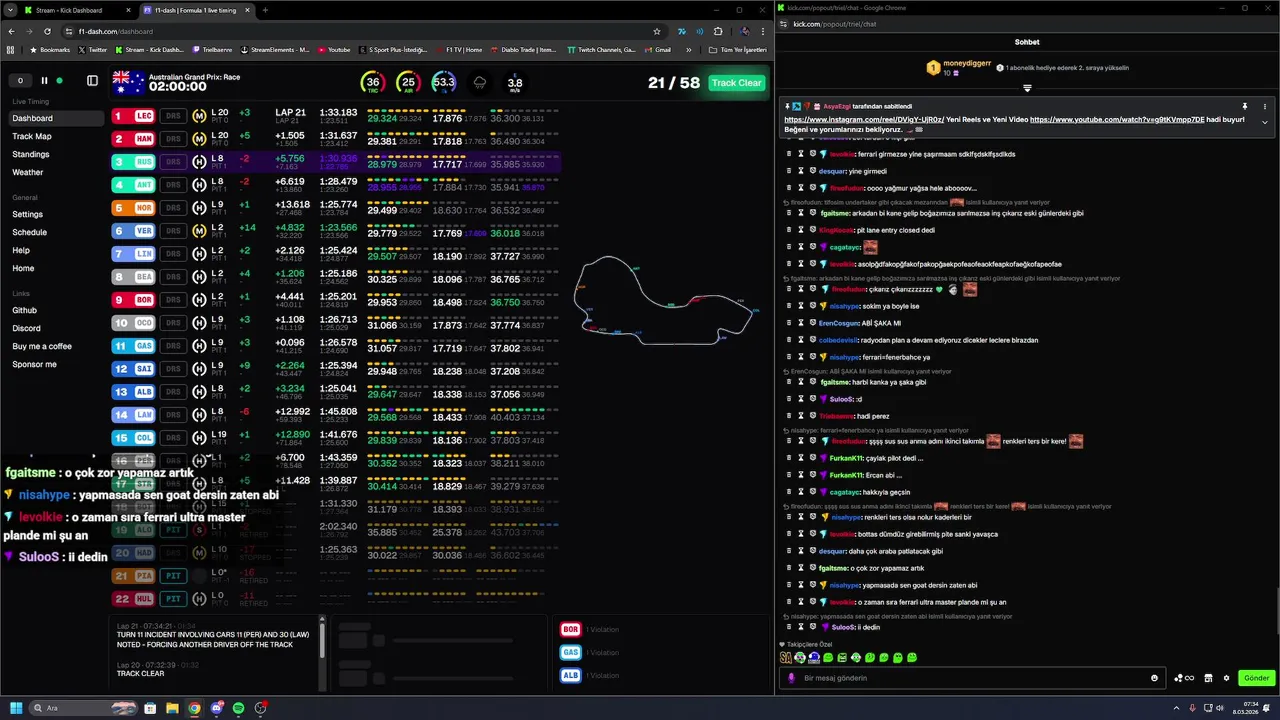Viewport: 1280px width, 720px height.
Task: Reload the f1-dash page
Action: click(x=45, y=31)
